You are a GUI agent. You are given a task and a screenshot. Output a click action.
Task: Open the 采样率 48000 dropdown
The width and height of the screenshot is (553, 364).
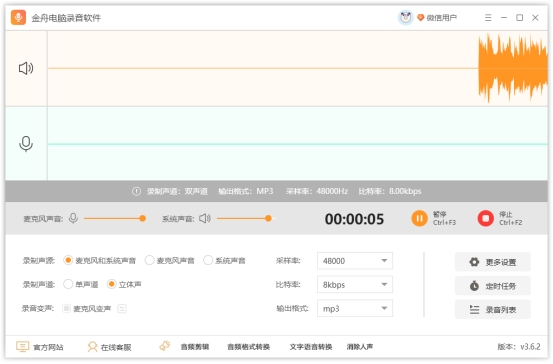coord(355,261)
